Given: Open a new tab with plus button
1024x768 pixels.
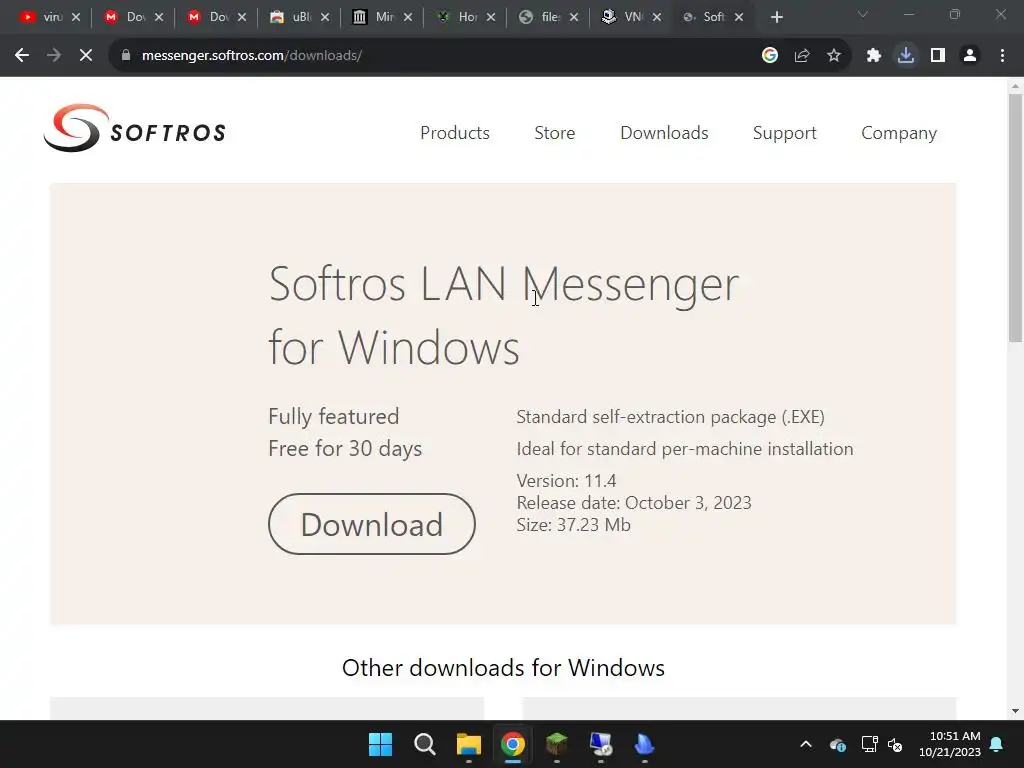Looking at the screenshot, I should point(776,17).
